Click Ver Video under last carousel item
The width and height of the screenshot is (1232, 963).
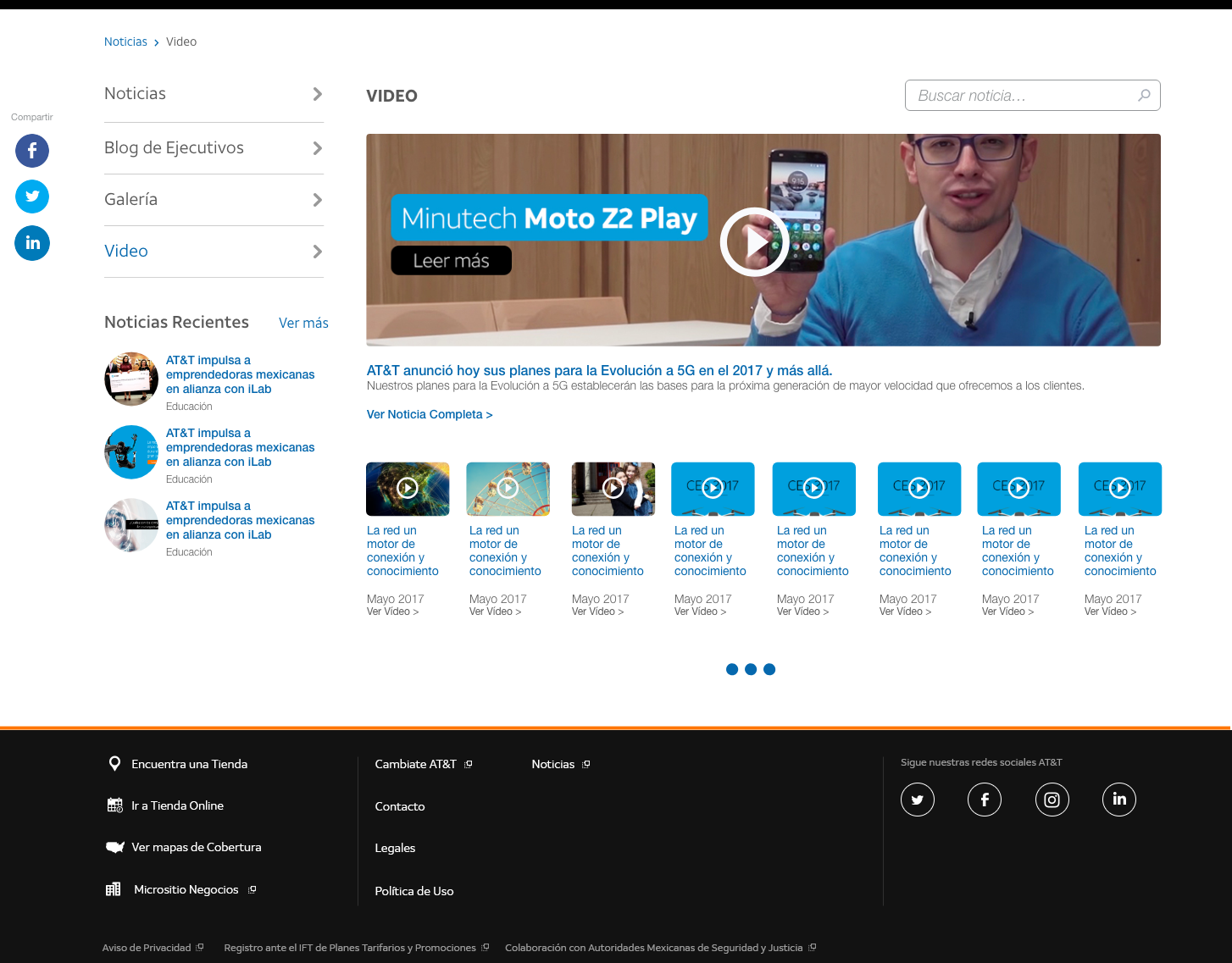click(x=1110, y=612)
